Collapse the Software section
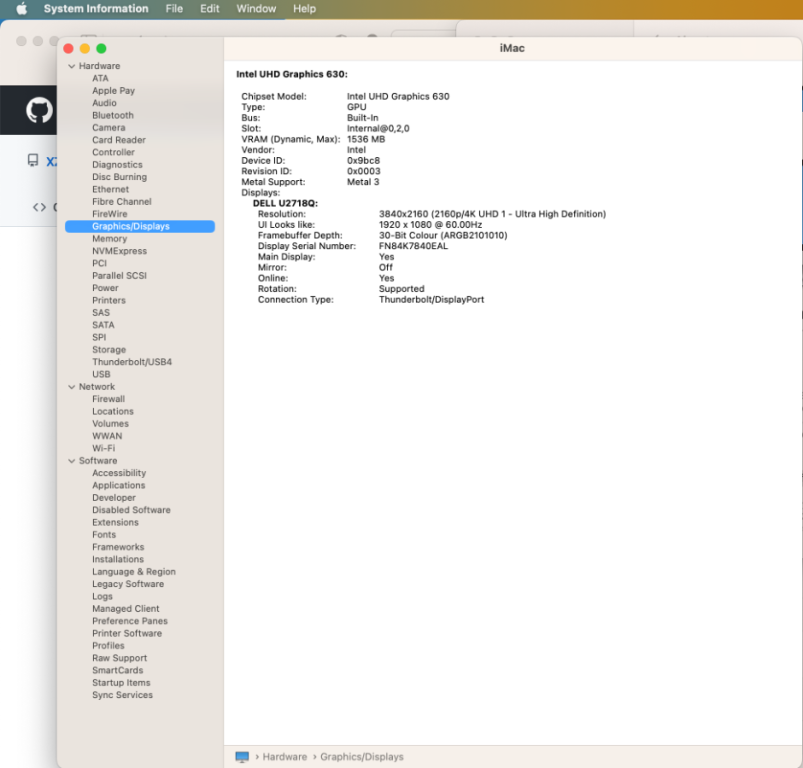The image size is (803, 768). 71,461
